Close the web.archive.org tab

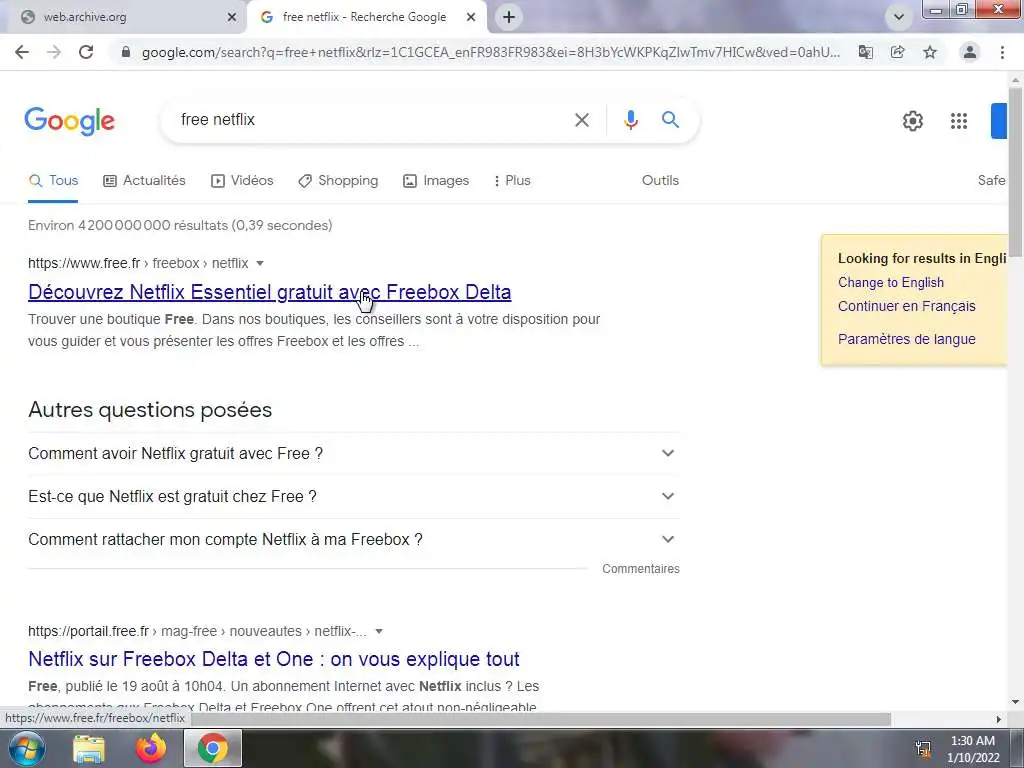(232, 18)
